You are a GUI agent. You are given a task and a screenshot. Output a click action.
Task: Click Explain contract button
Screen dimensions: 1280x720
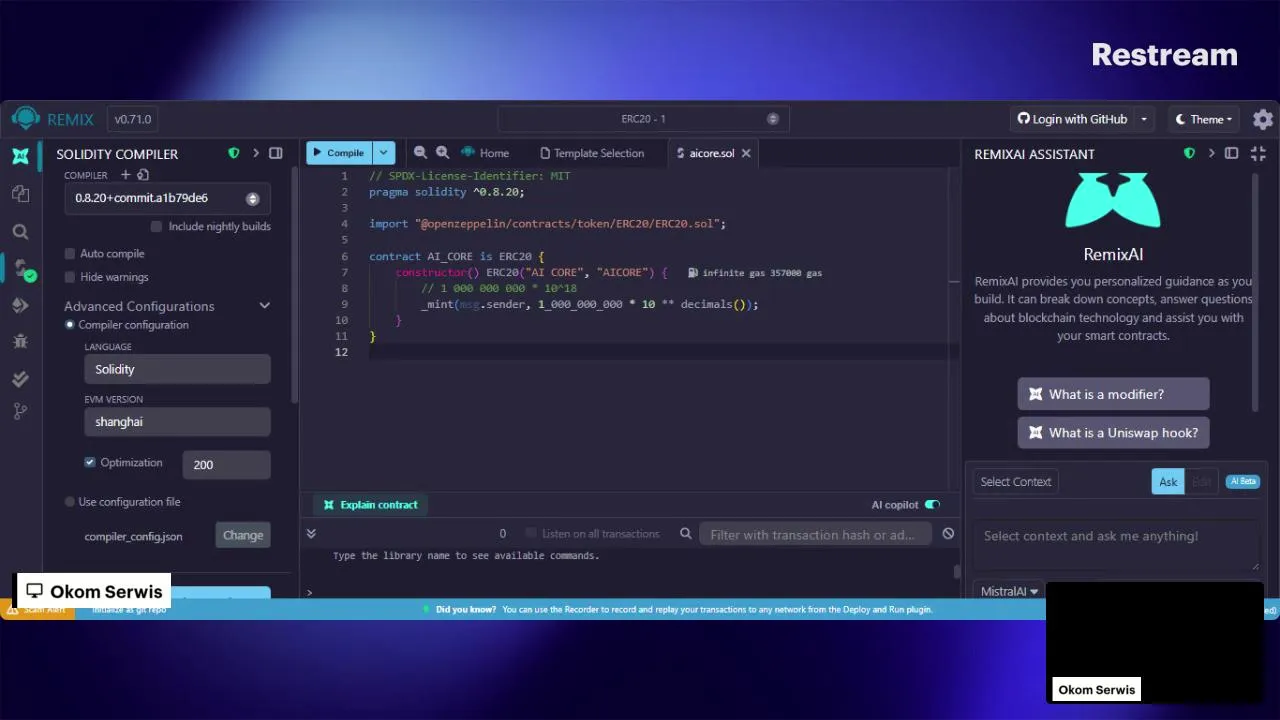pos(370,505)
